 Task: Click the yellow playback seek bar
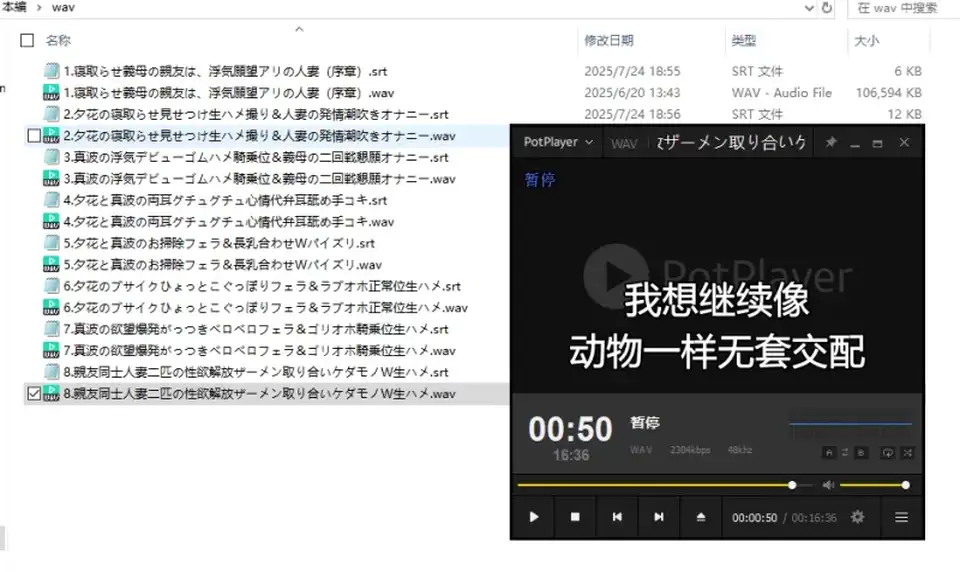pyautogui.click(x=664, y=485)
